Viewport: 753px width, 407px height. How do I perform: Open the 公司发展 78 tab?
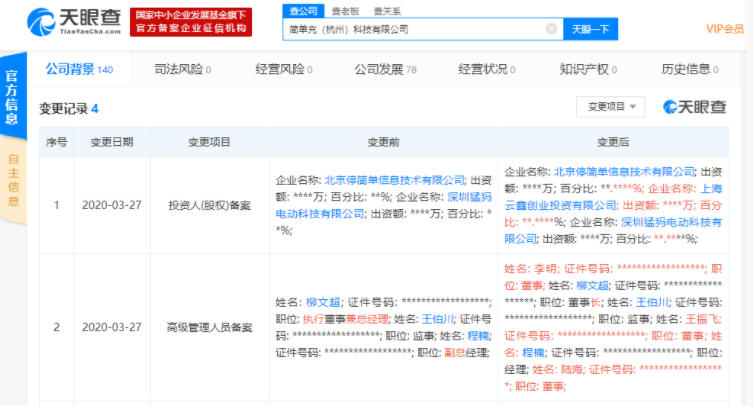tap(385, 69)
